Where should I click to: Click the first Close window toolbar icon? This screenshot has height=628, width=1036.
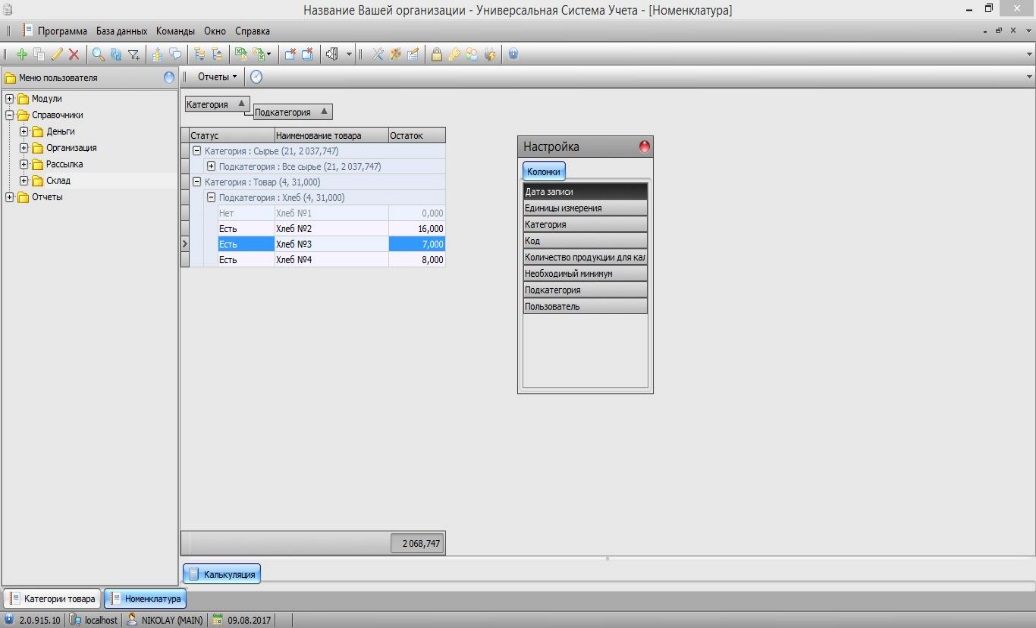point(290,55)
